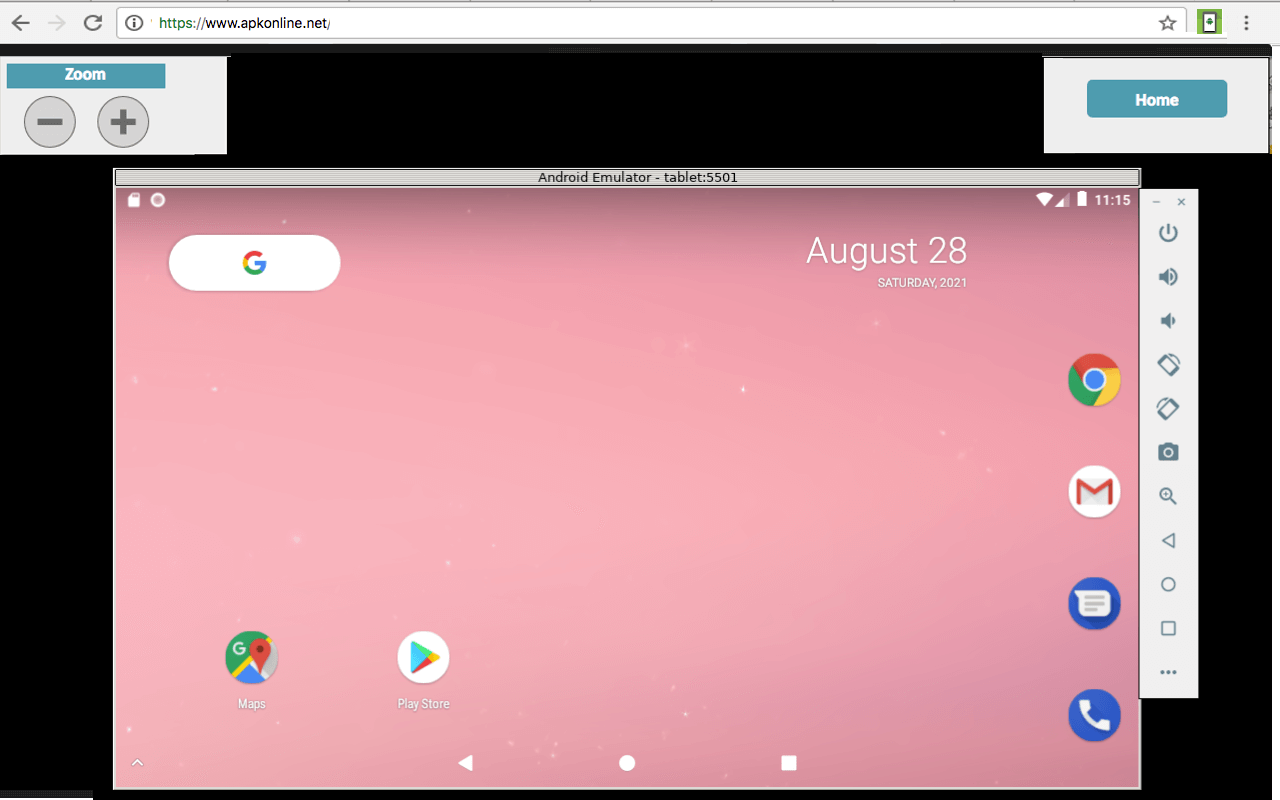Screen dimensions: 1280x800
Task: Open the Gmail app icon
Action: tap(1094, 492)
